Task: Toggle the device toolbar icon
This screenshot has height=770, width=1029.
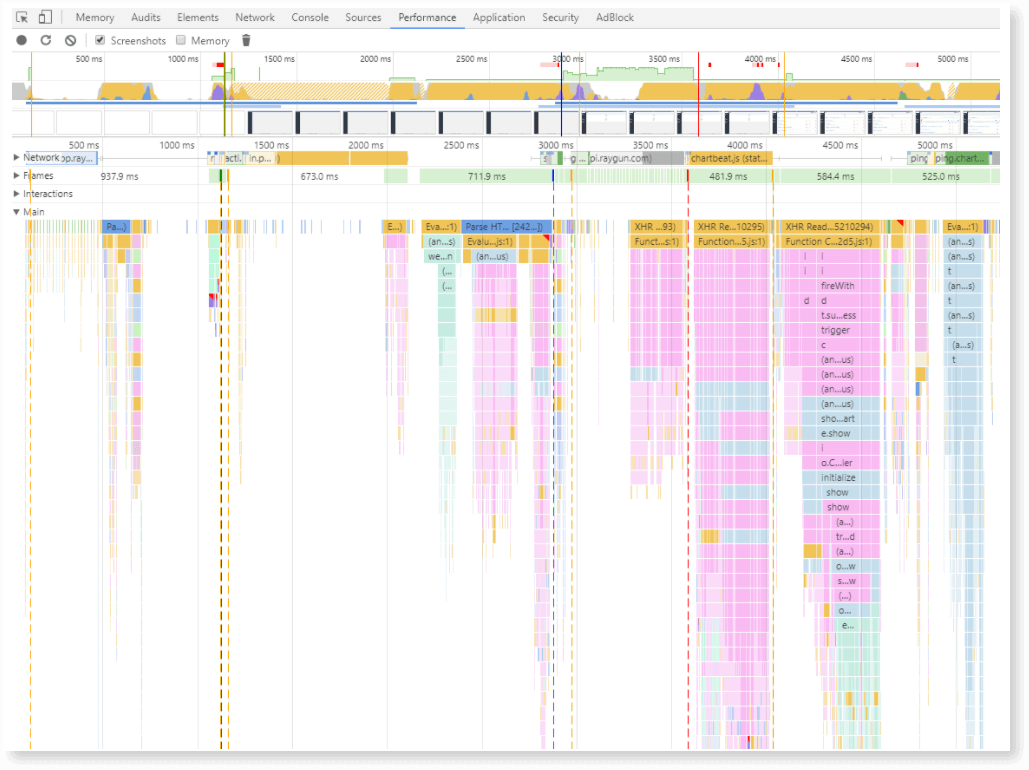Action: point(45,17)
